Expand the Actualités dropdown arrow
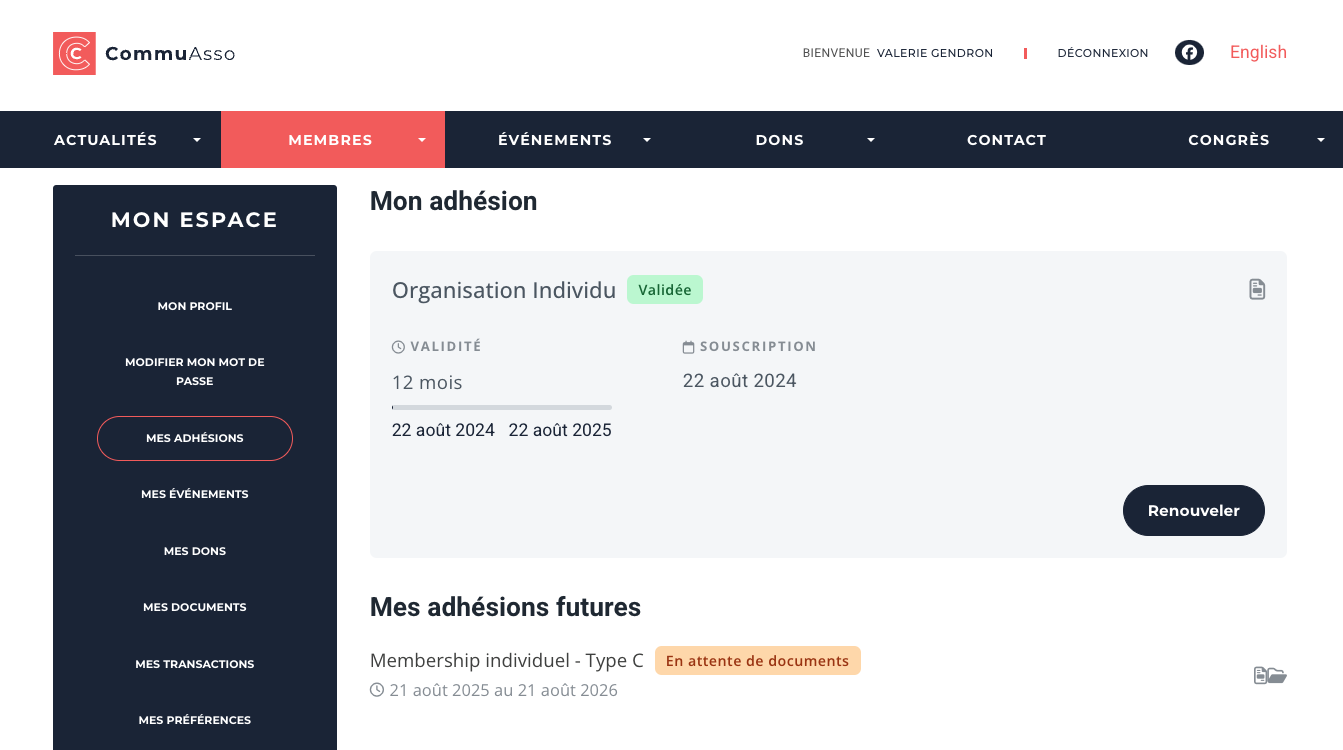Viewport: 1343px width, 750px height. pos(197,140)
